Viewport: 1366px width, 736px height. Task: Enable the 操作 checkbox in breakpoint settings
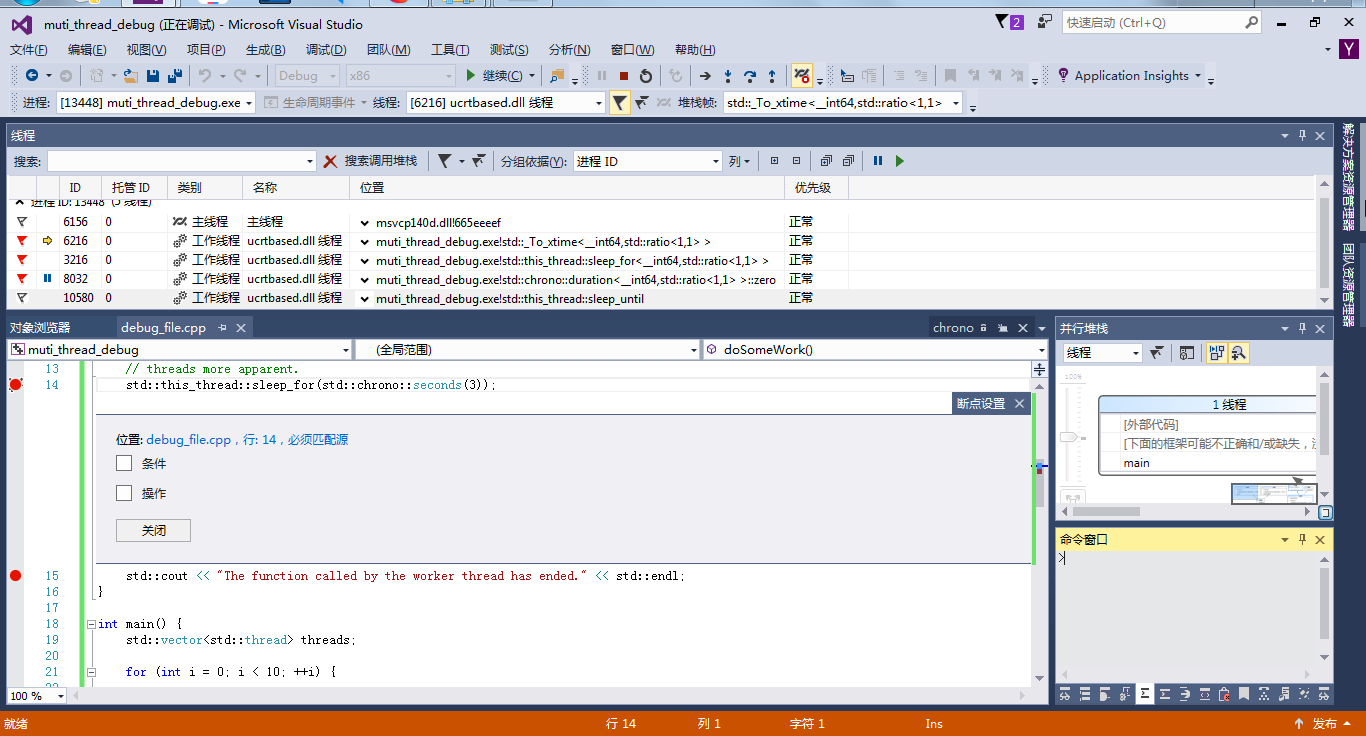click(x=124, y=492)
